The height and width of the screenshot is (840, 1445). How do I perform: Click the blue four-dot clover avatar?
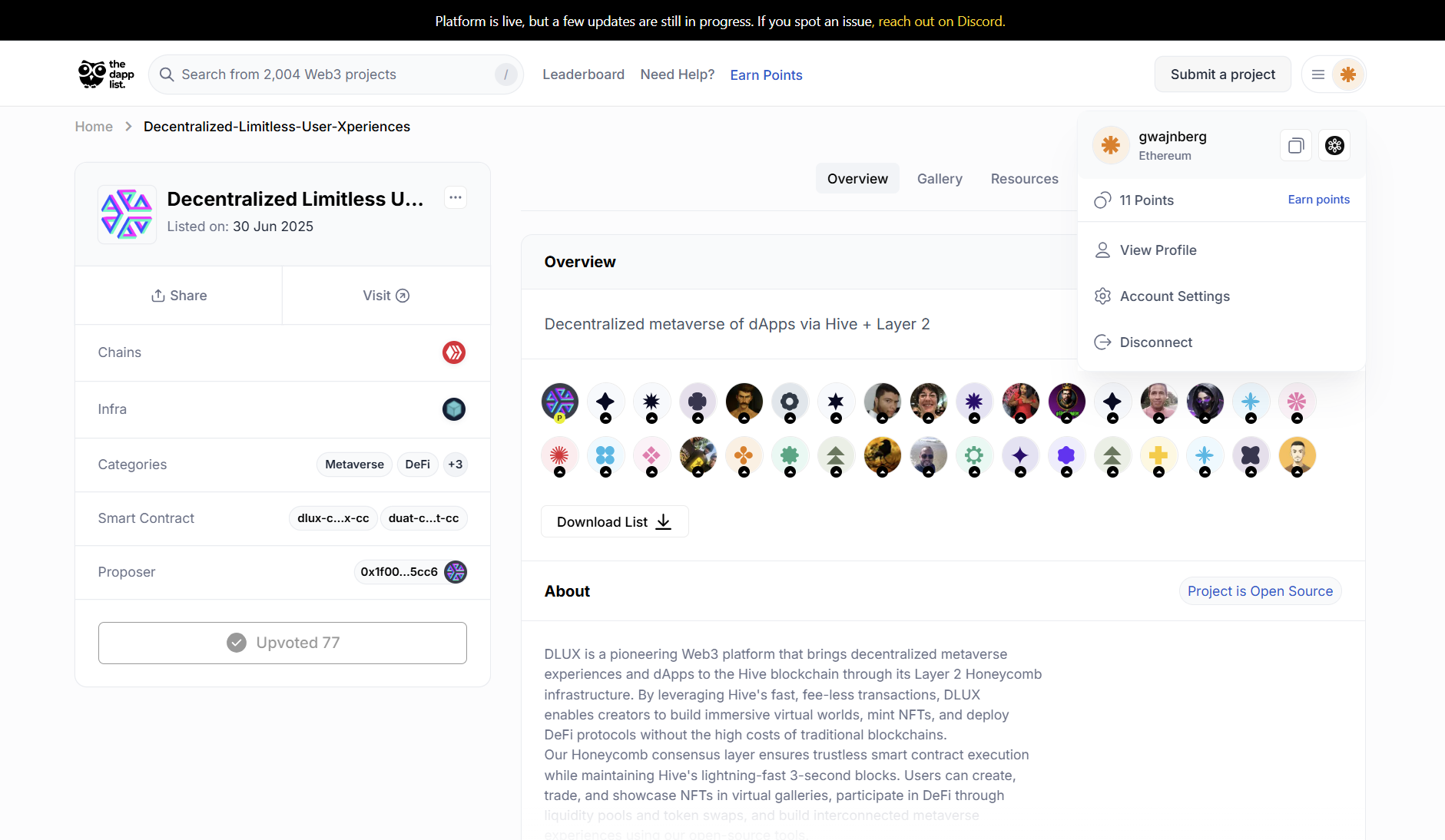tap(605, 455)
